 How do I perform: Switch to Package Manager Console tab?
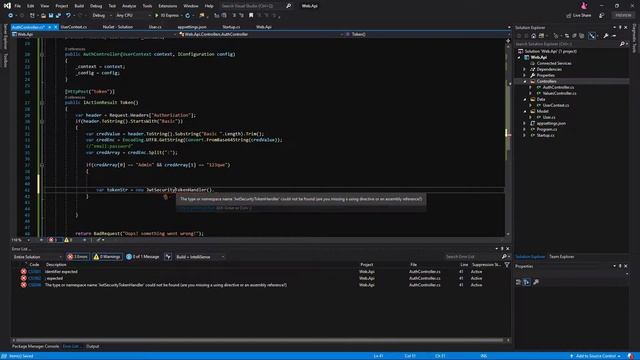point(36,346)
